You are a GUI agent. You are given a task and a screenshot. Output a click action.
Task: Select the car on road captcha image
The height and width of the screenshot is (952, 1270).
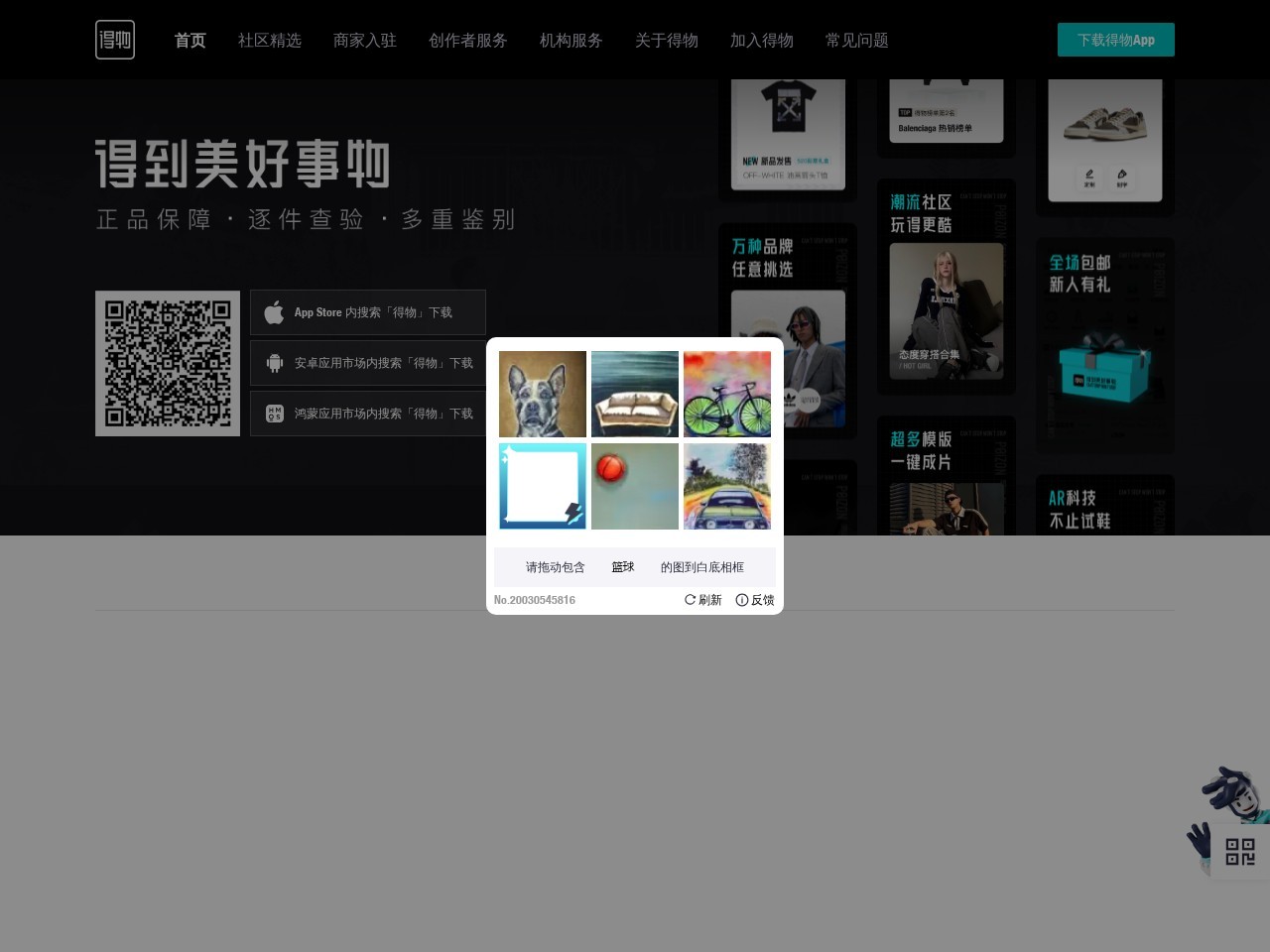click(x=727, y=486)
